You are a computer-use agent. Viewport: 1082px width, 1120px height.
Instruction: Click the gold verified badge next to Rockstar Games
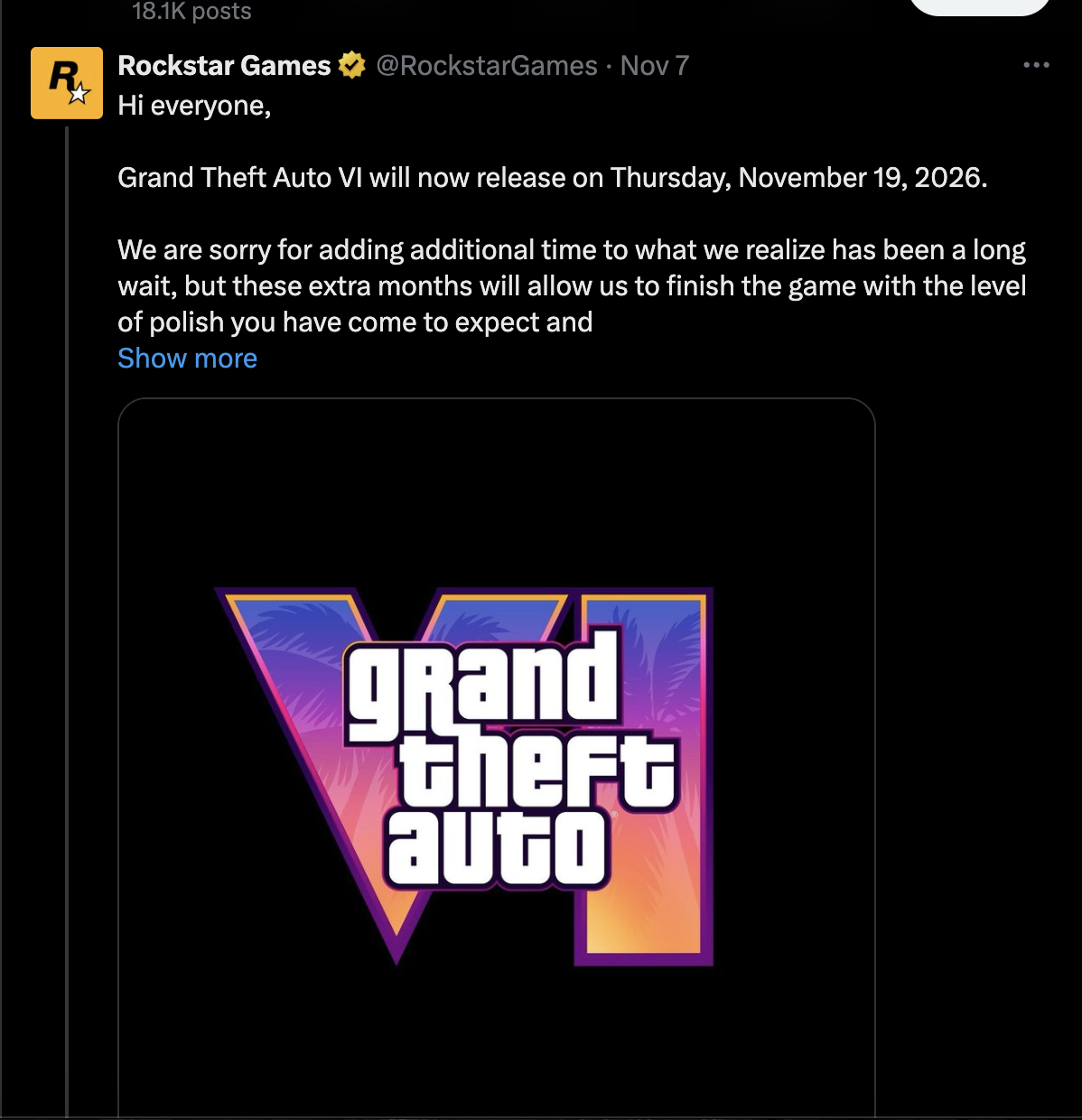(351, 64)
